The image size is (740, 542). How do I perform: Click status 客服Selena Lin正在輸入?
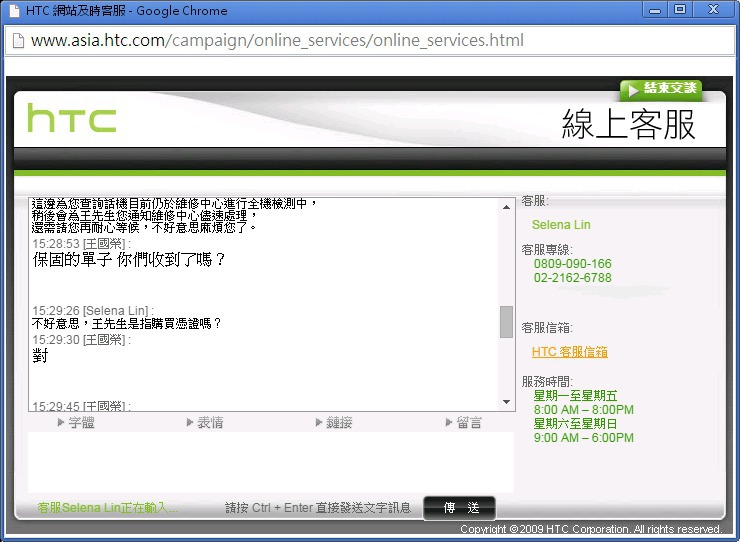tap(108, 508)
